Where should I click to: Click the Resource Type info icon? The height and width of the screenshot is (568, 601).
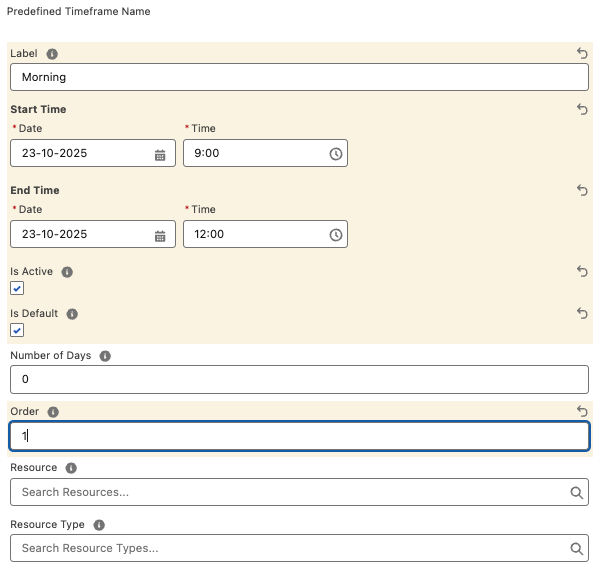click(99, 525)
